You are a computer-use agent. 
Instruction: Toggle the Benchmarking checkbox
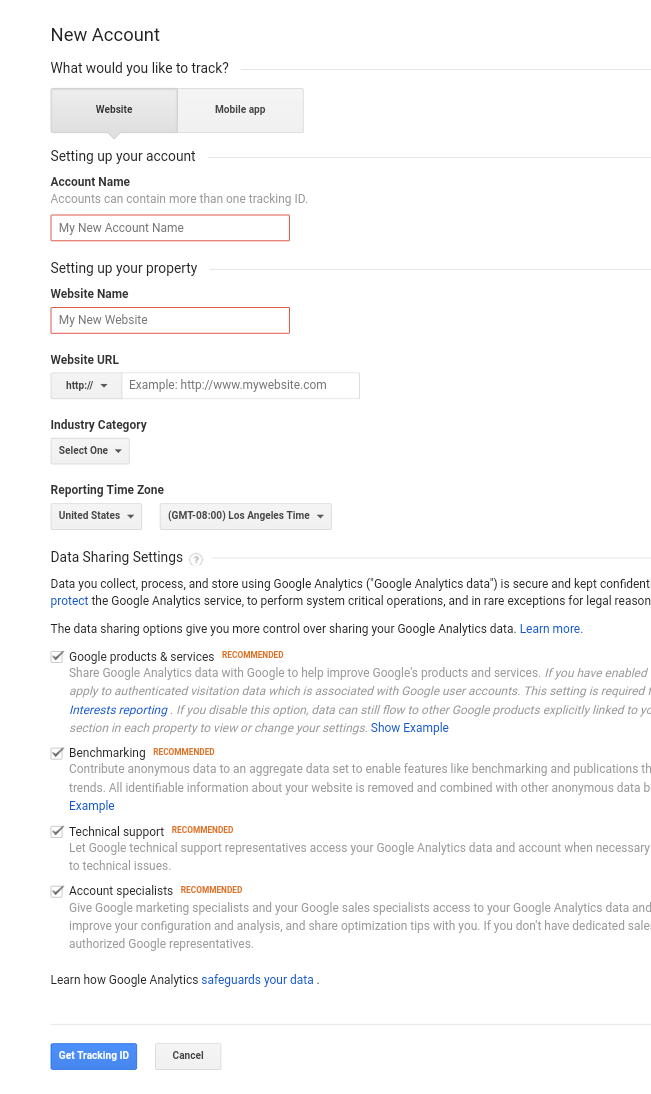pos(57,753)
